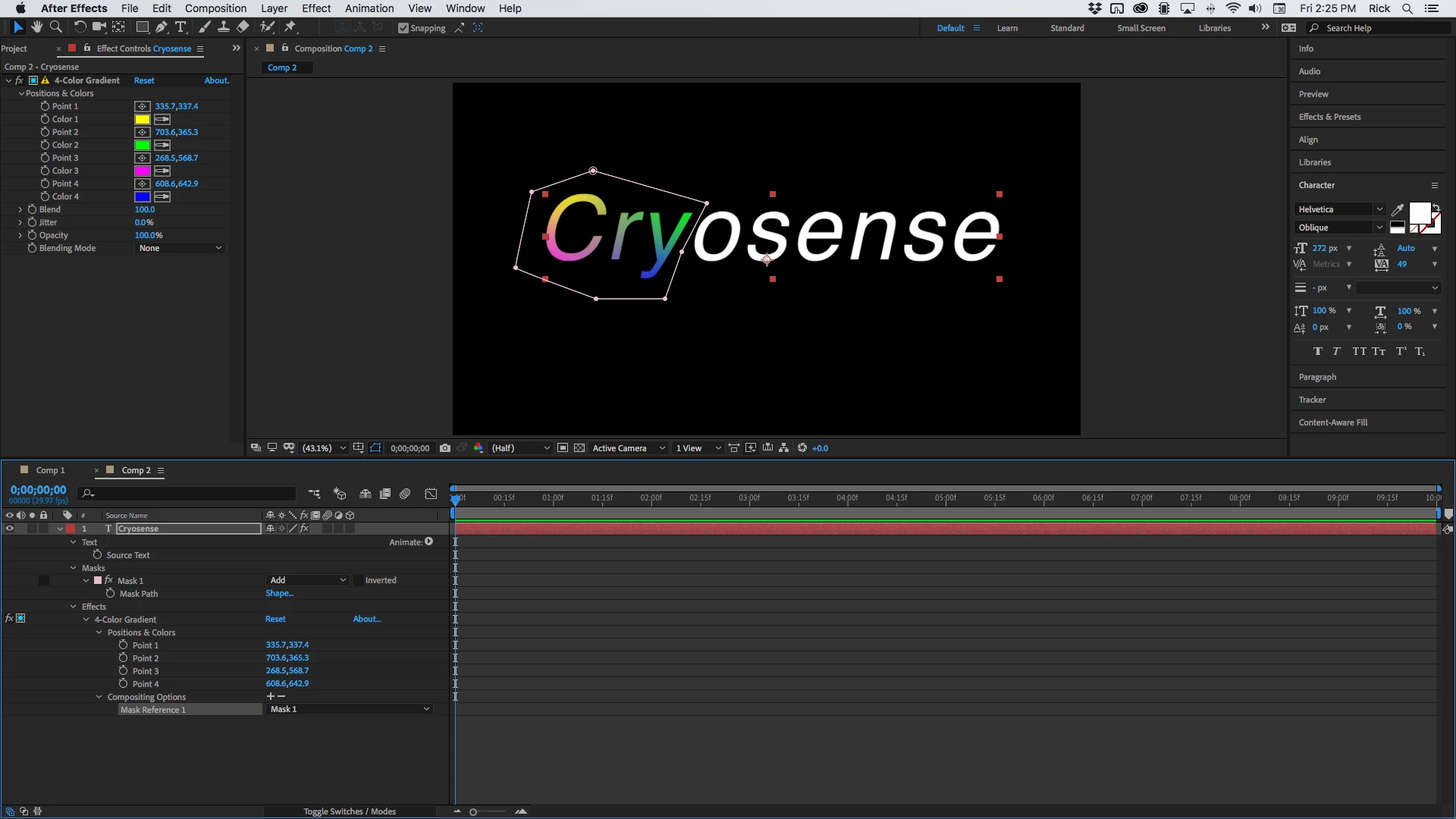
Task: Toggle the Snapping checkbox
Action: [403, 28]
